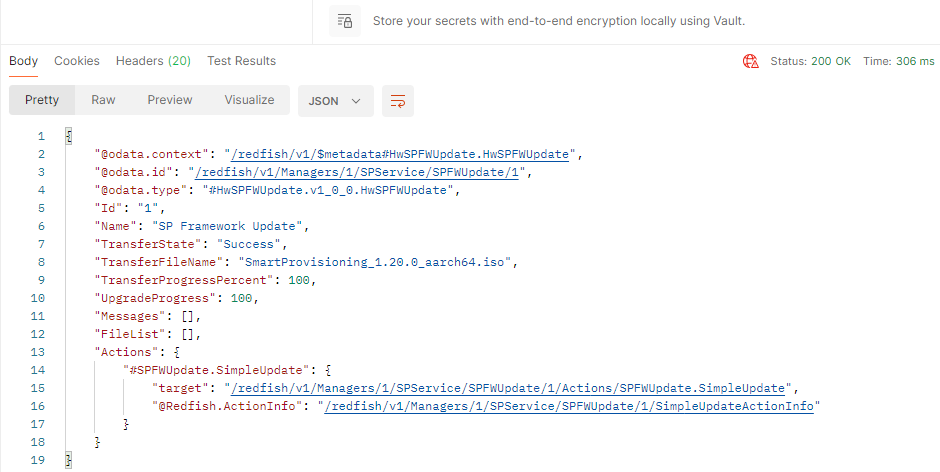Switch to the Raw view
This screenshot has height=472, width=940.
click(103, 100)
